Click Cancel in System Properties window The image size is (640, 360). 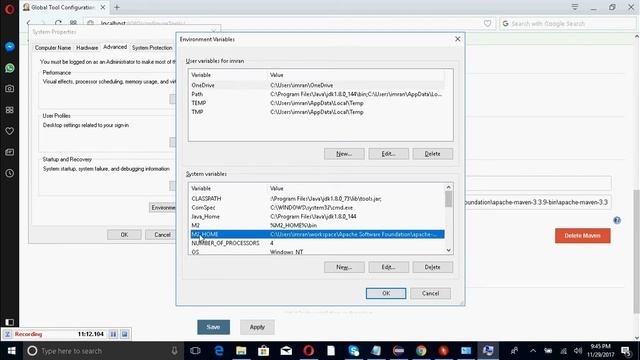(162, 235)
